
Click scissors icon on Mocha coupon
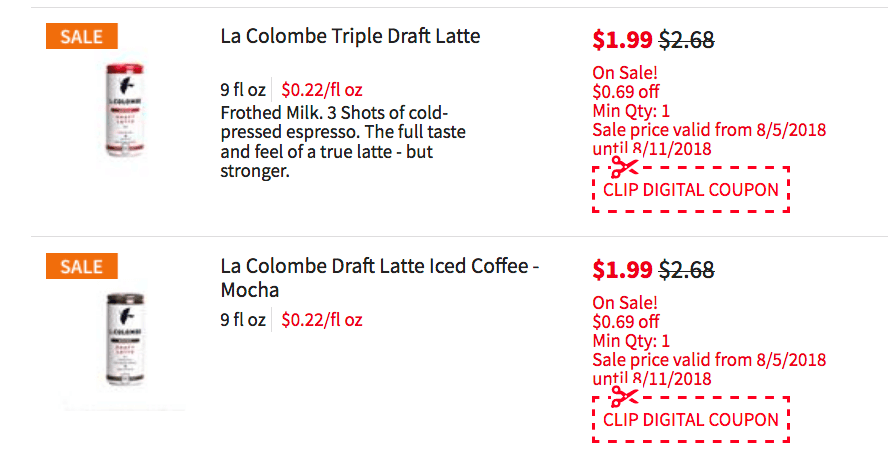click(624, 397)
